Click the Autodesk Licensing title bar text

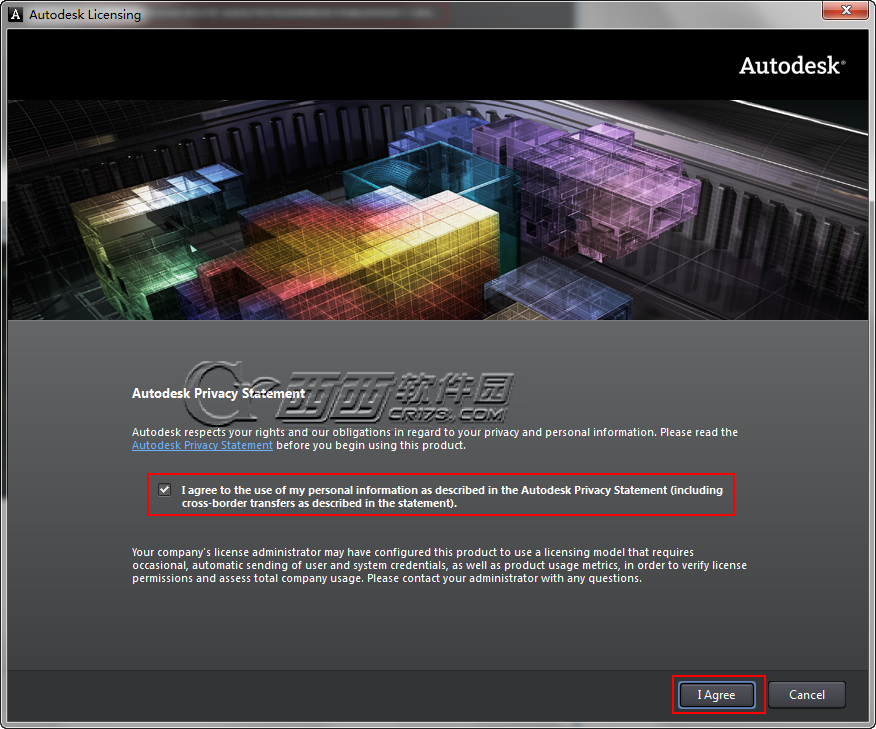pos(87,14)
